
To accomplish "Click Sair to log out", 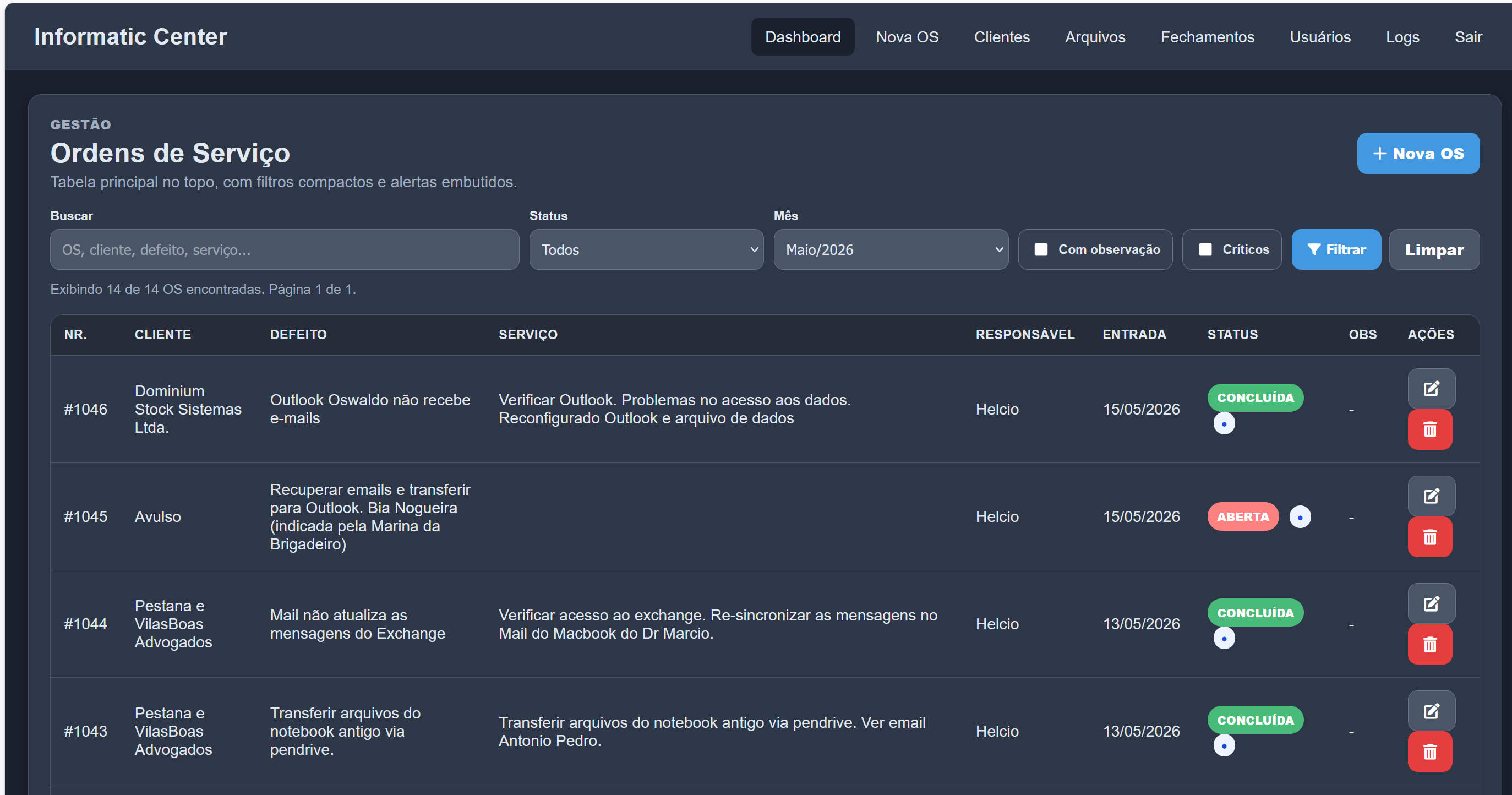I will pos(1468,37).
